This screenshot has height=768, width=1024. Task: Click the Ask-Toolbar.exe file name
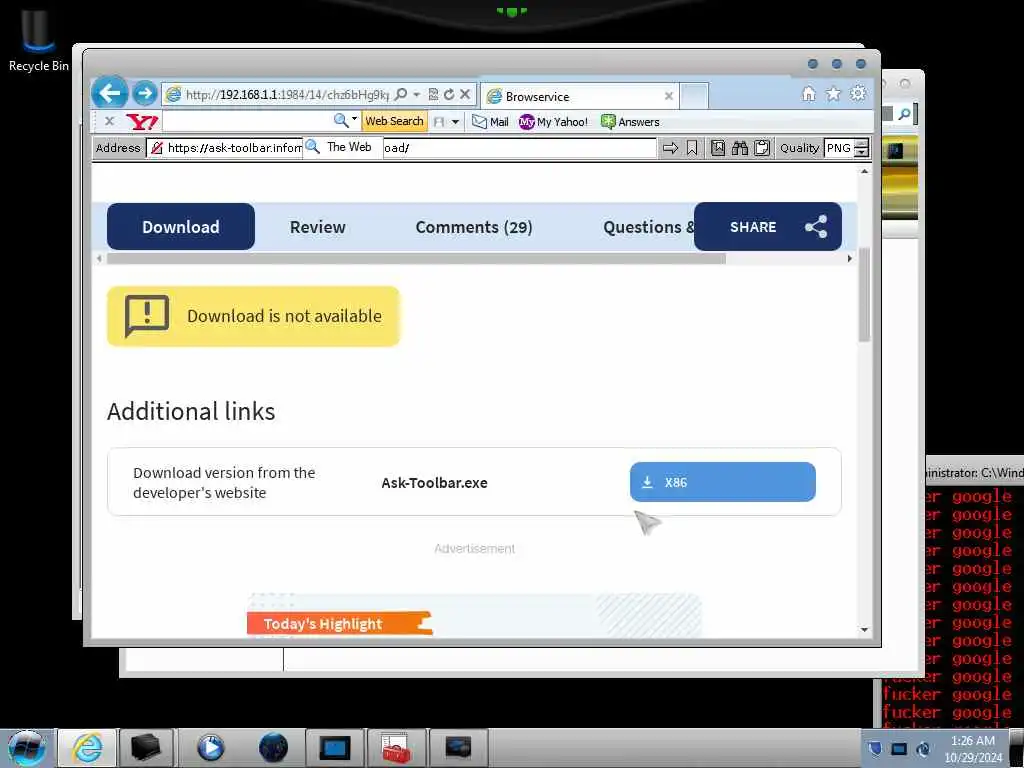click(434, 483)
